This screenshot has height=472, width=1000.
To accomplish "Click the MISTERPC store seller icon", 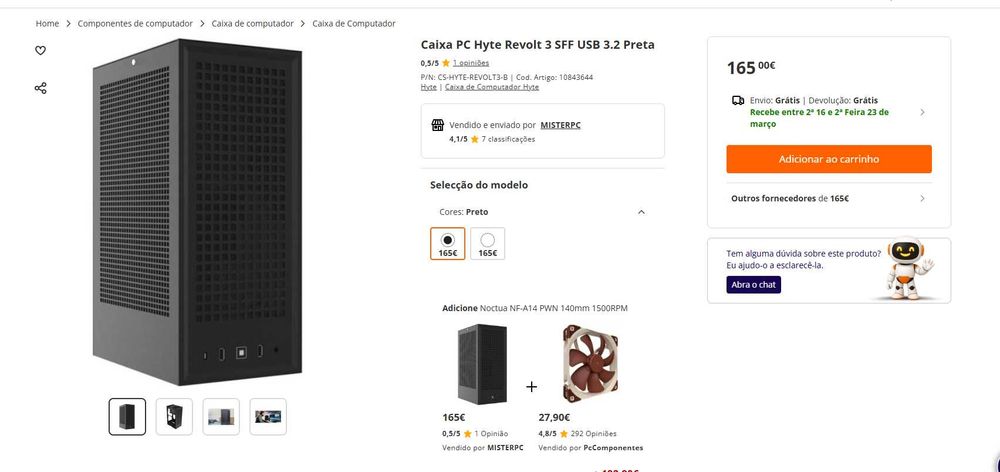I will [x=437, y=125].
